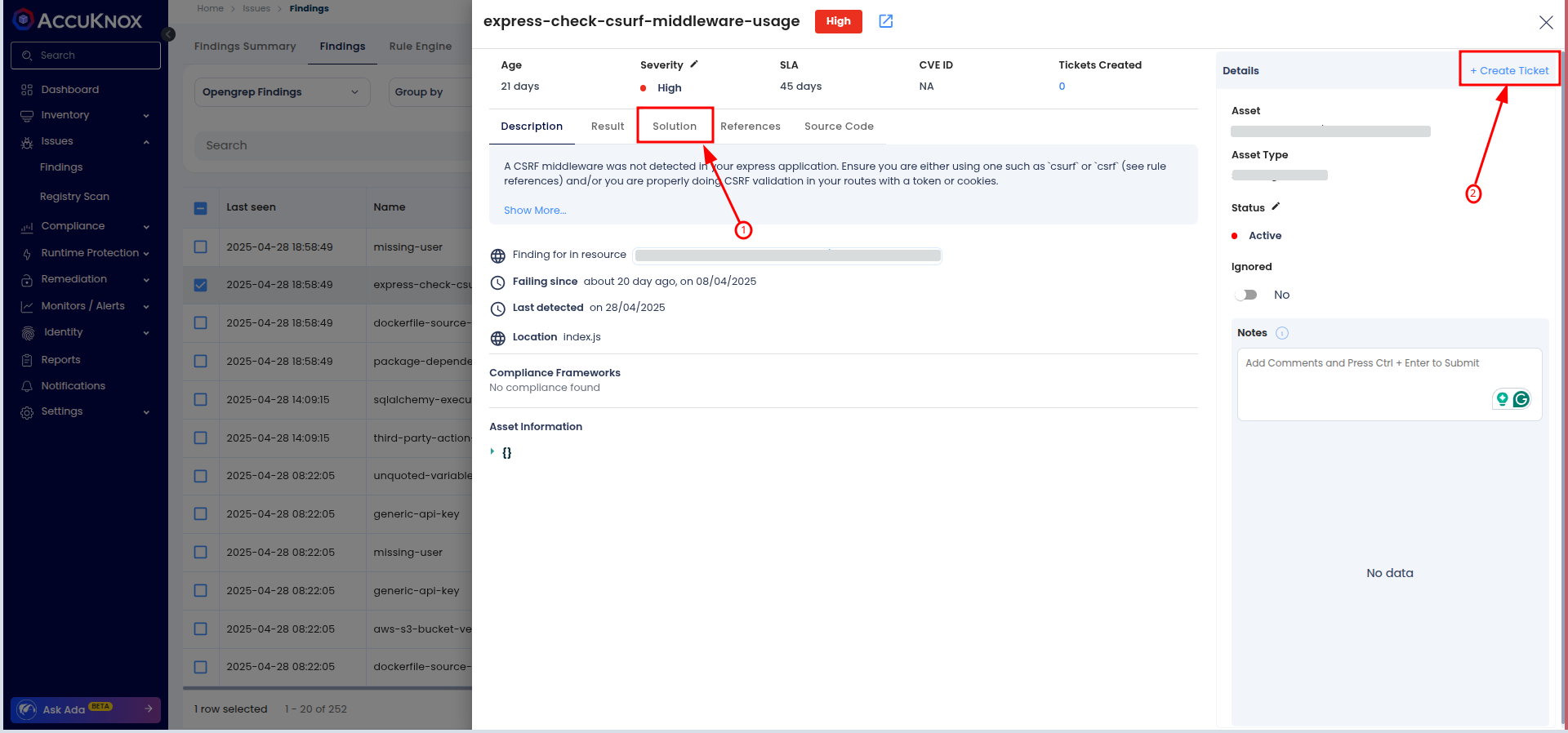Click the Ask Ada button
This screenshot has width=1568, height=733.
point(86,709)
